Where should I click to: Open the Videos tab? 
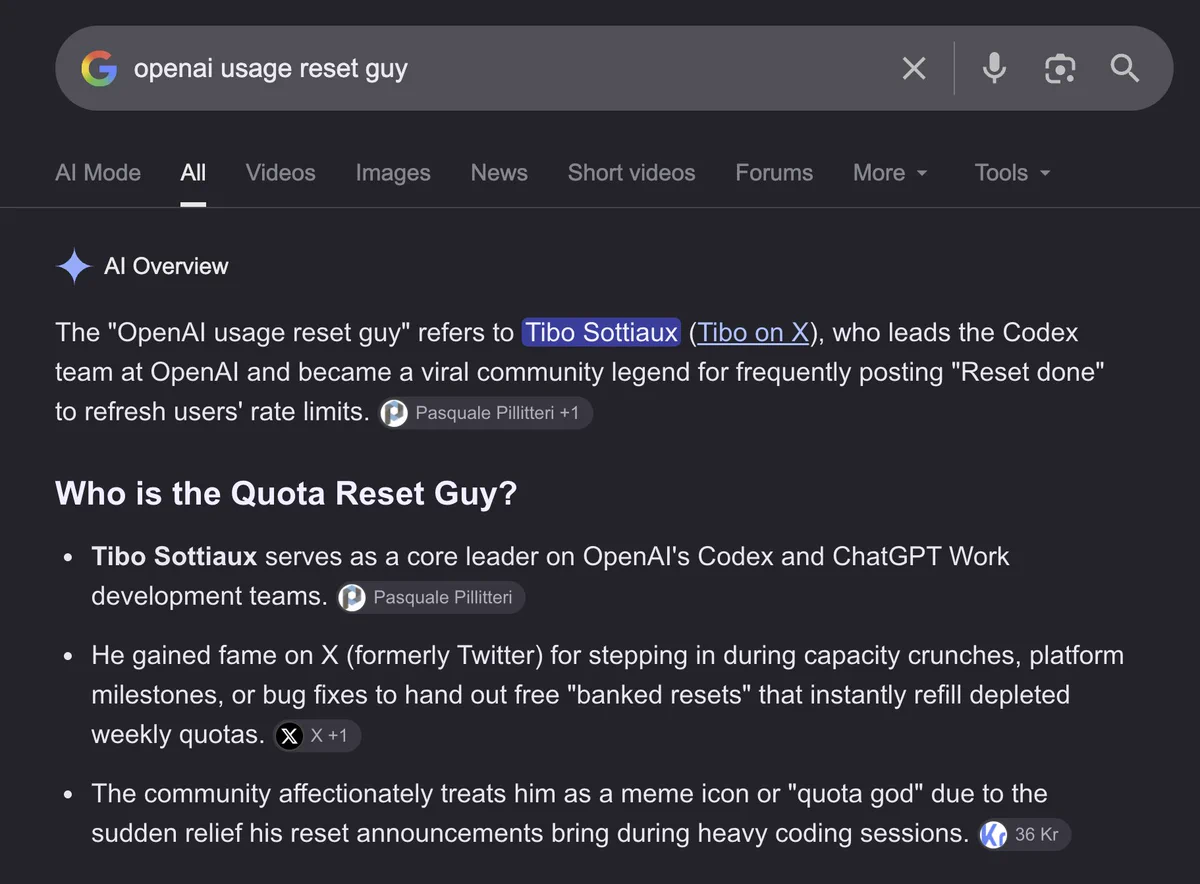(281, 173)
